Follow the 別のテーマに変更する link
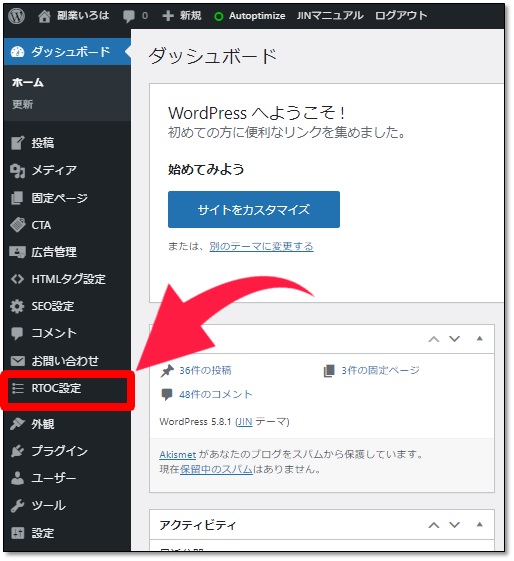The height and width of the screenshot is (561, 514). point(261,247)
